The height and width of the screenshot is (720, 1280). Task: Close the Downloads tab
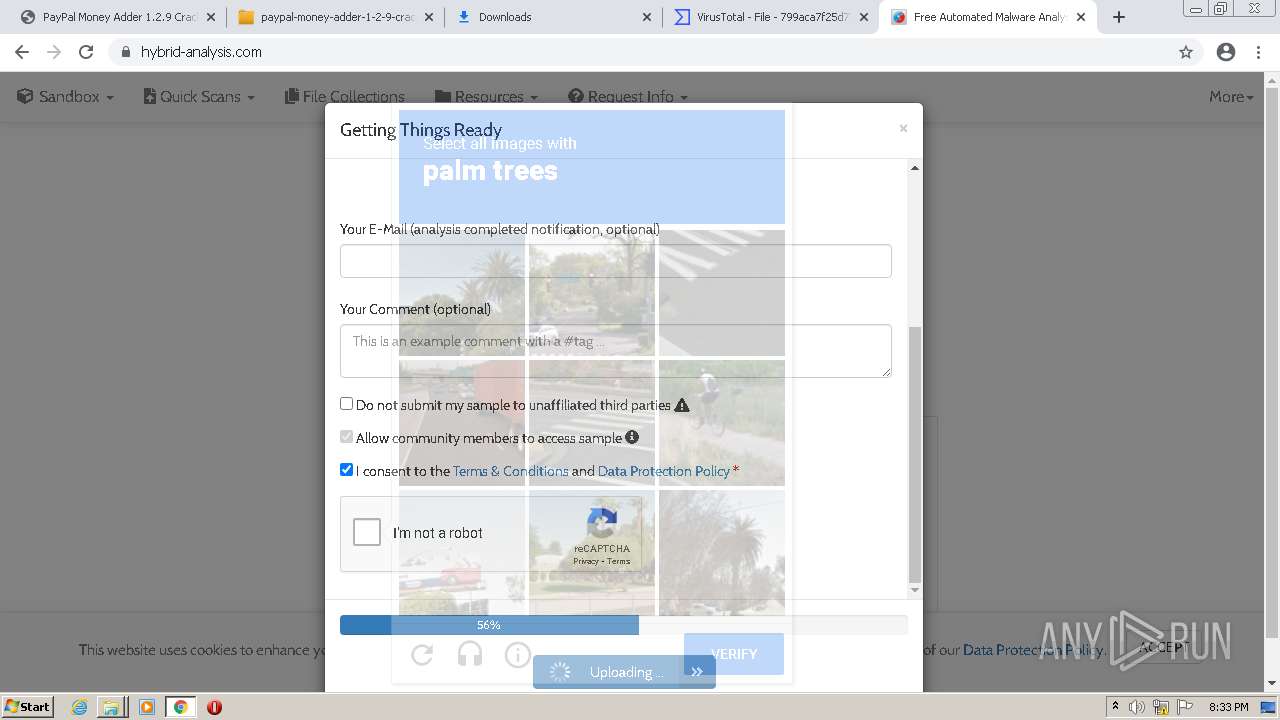tap(646, 17)
